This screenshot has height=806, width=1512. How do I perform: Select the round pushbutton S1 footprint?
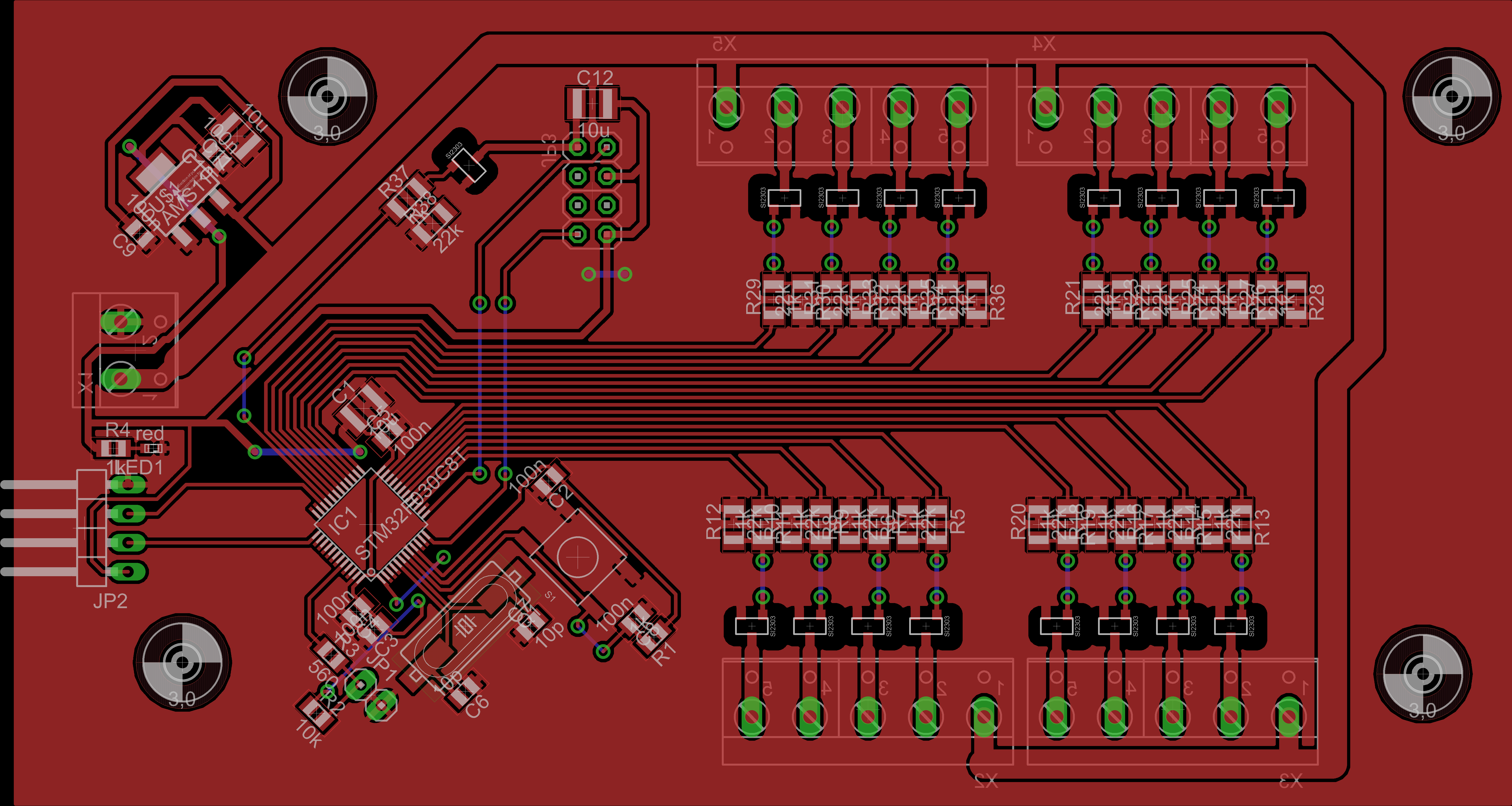(x=578, y=557)
